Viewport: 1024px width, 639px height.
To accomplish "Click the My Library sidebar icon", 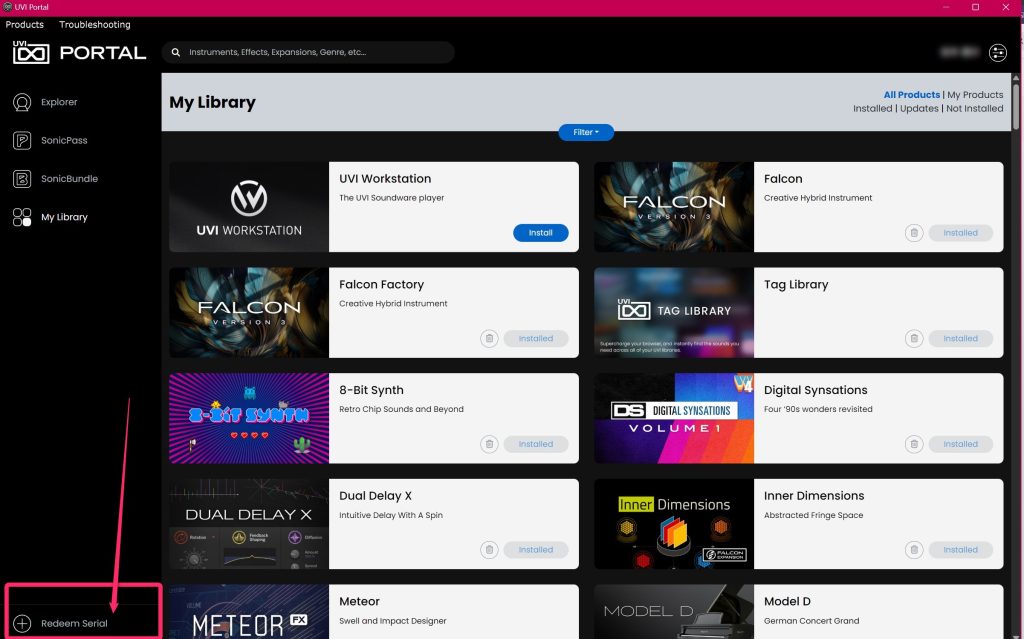I will coord(22,217).
